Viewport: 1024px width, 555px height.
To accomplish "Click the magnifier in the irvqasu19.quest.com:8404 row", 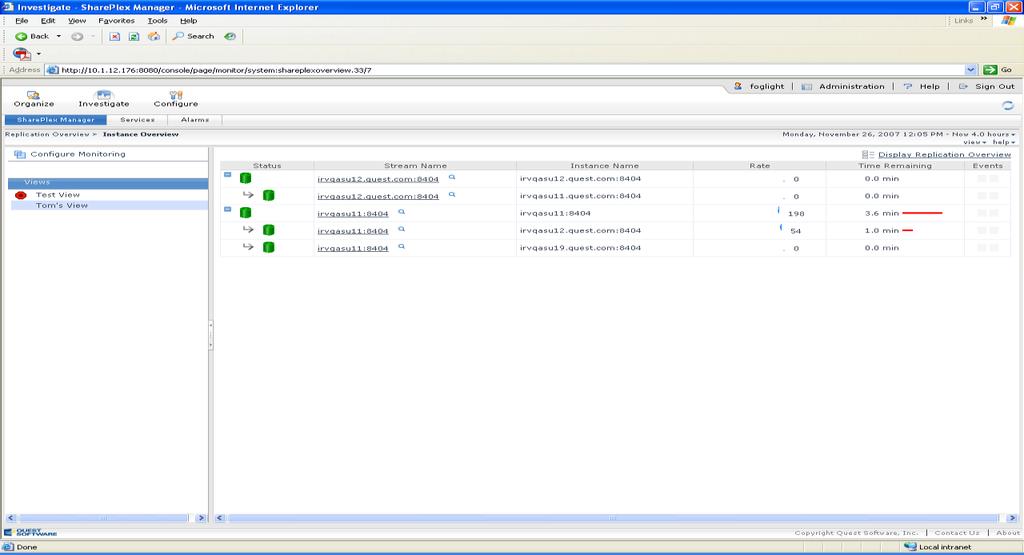I will (x=402, y=246).
